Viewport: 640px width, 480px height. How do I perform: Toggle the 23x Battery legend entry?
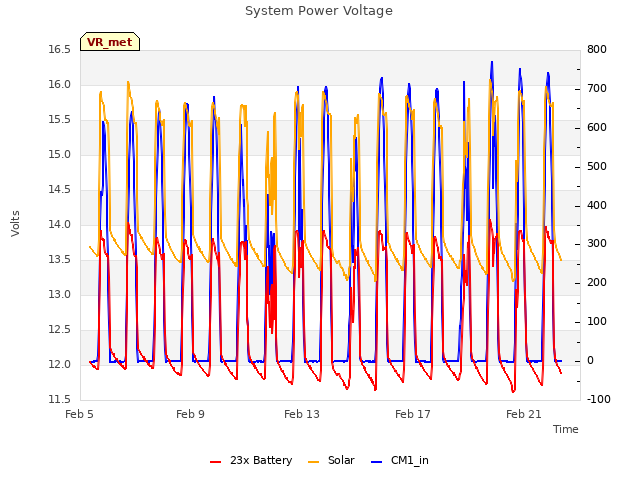point(251,460)
